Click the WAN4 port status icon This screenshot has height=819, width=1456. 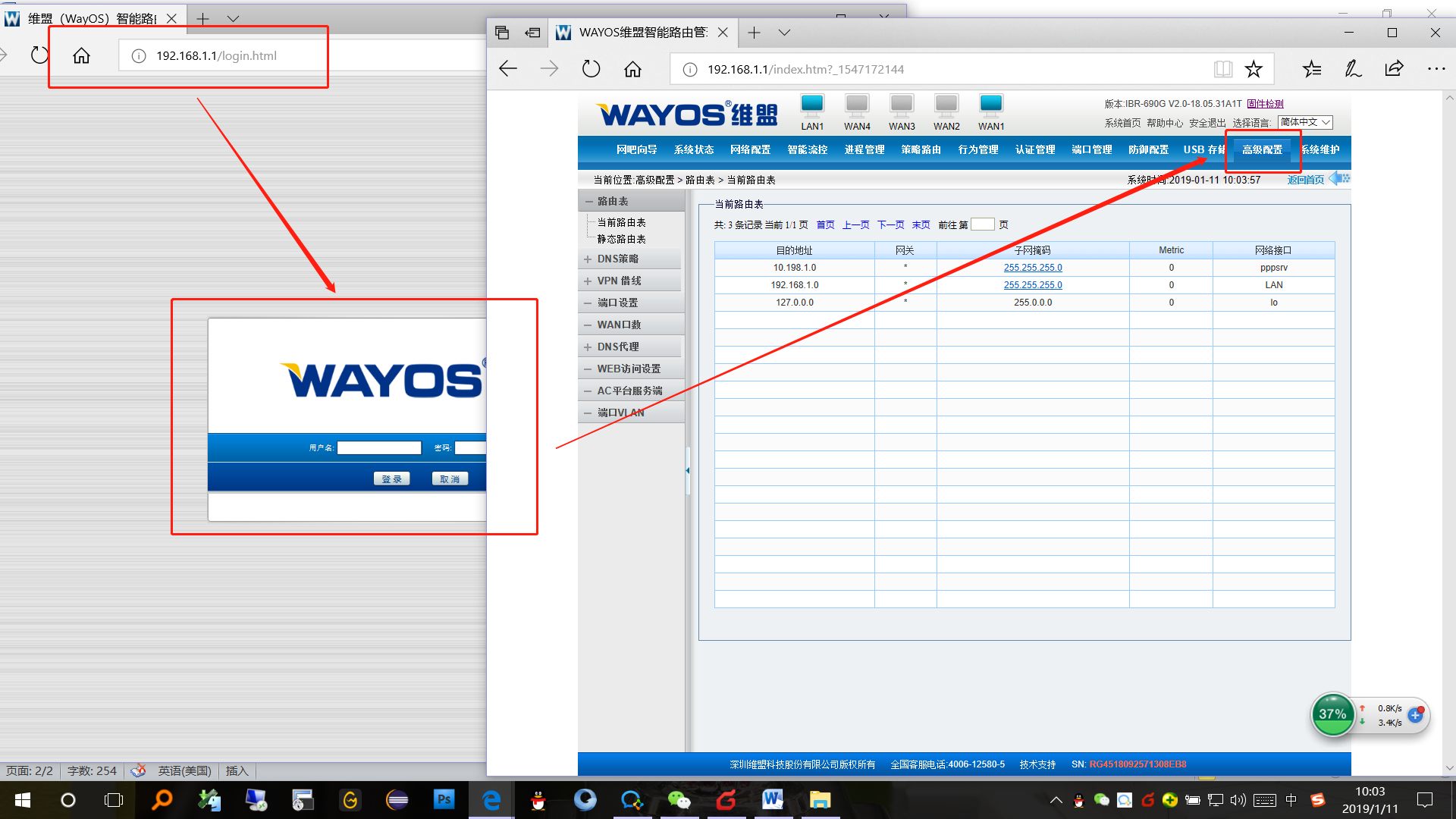(x=857, y=105)
